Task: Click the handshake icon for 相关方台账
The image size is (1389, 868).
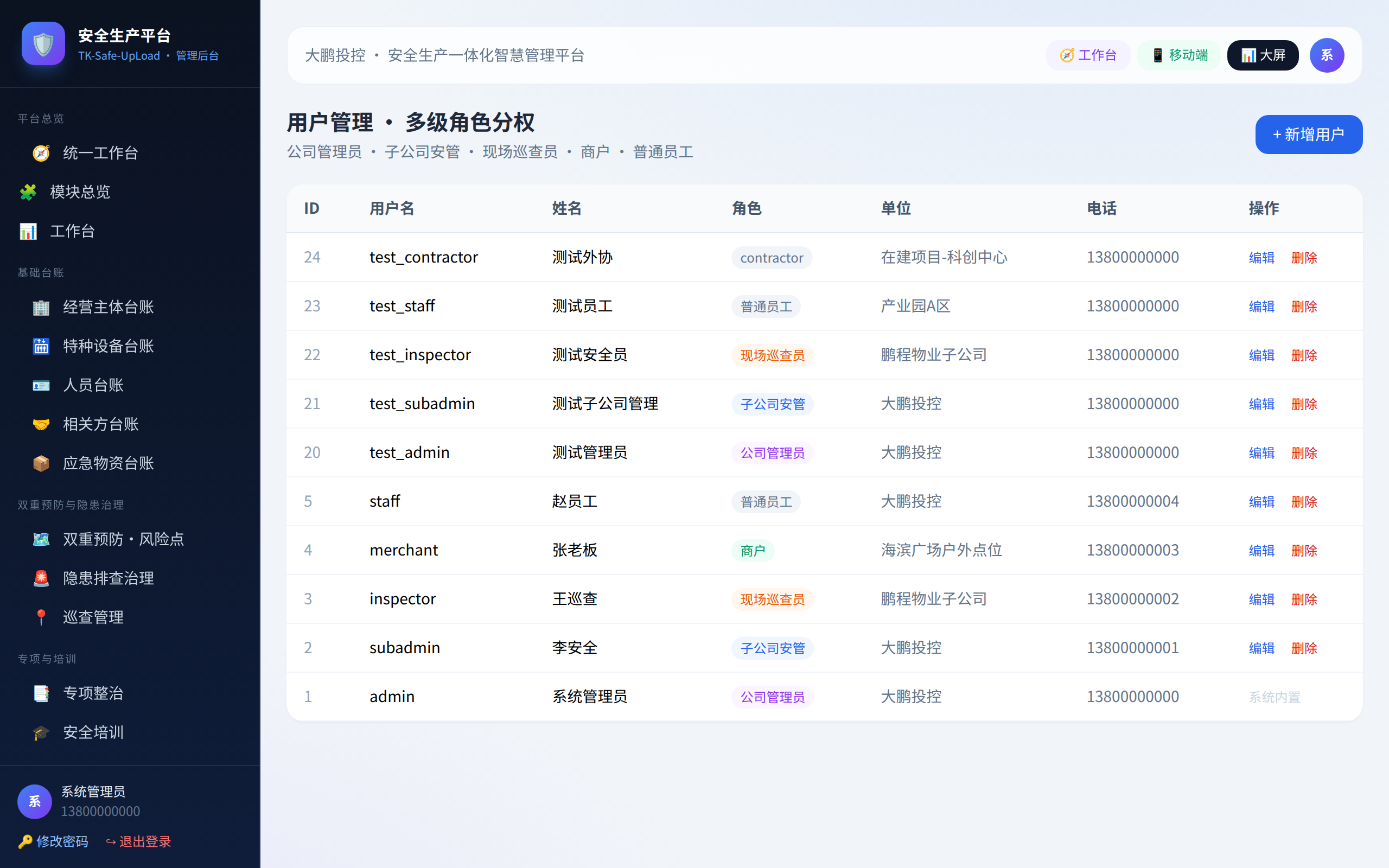Action: pos(41,425)
